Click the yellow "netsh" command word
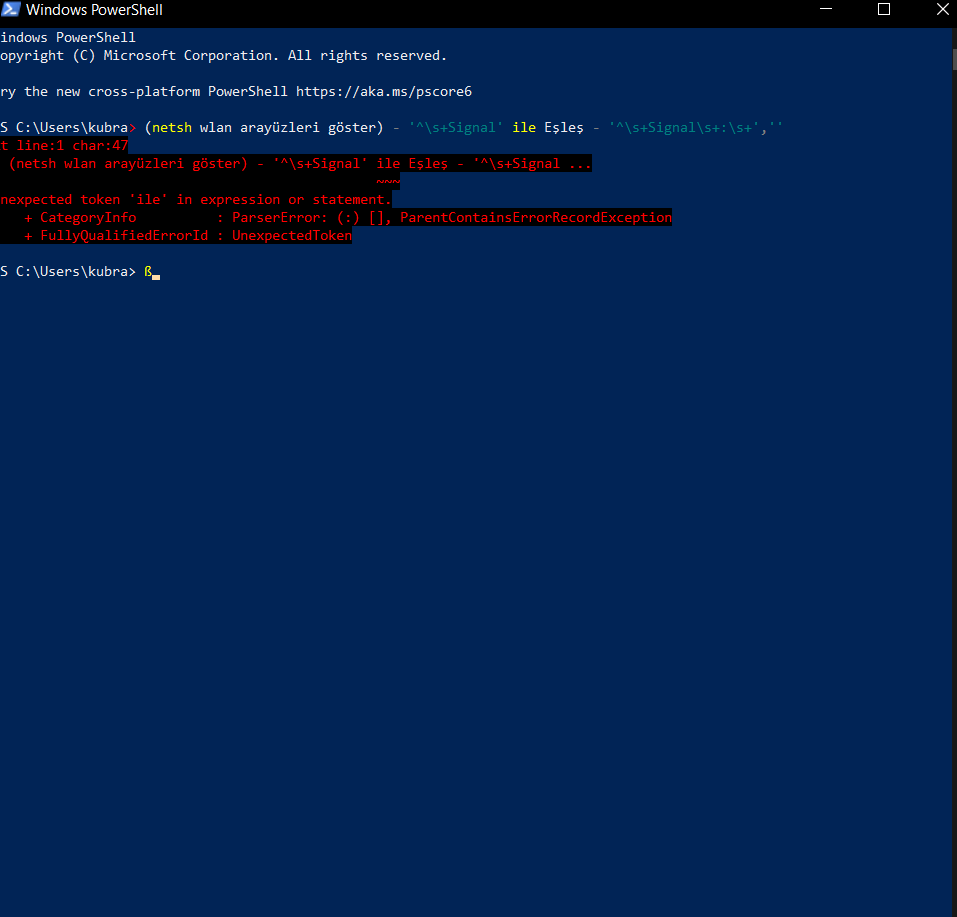 pos(172,127)
